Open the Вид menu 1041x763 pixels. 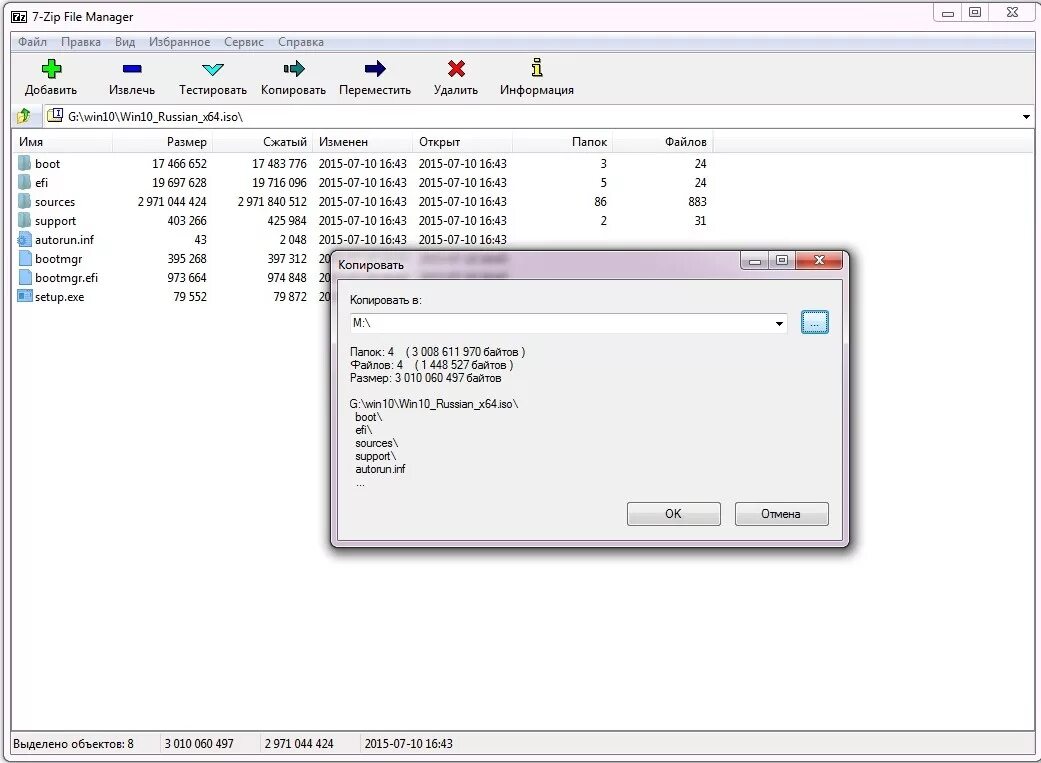(x=125, y=42)
